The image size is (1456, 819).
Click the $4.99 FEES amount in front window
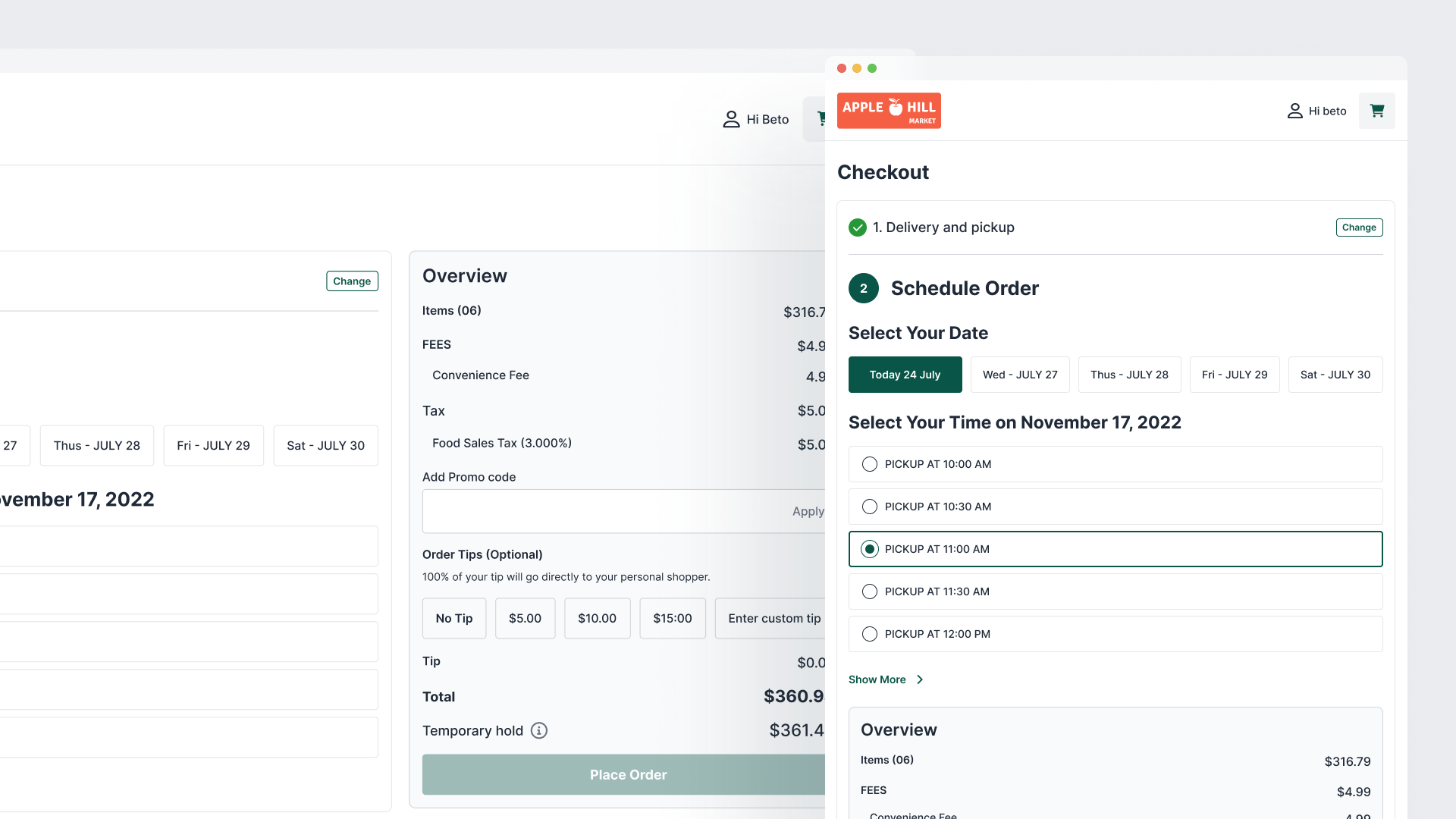click(1354, 792)
